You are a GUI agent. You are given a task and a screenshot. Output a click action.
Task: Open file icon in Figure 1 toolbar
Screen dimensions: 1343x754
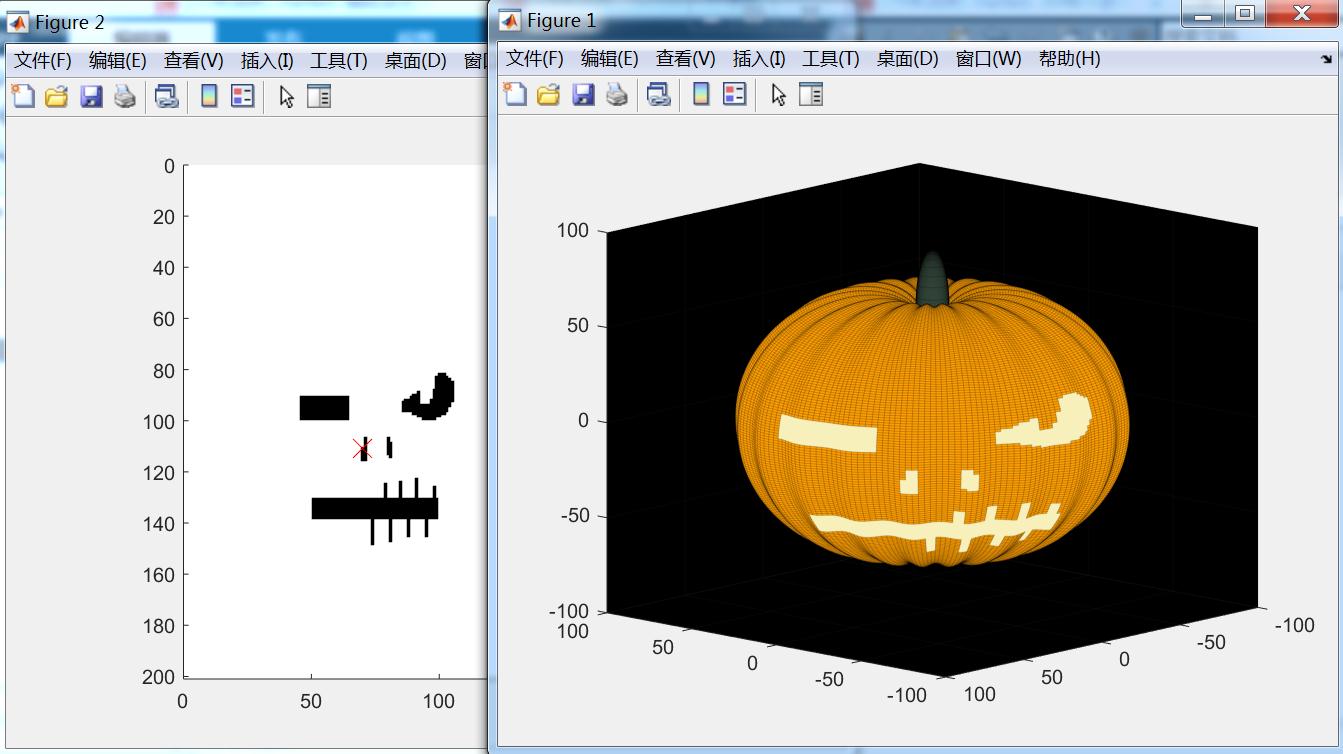click(548, 95)
